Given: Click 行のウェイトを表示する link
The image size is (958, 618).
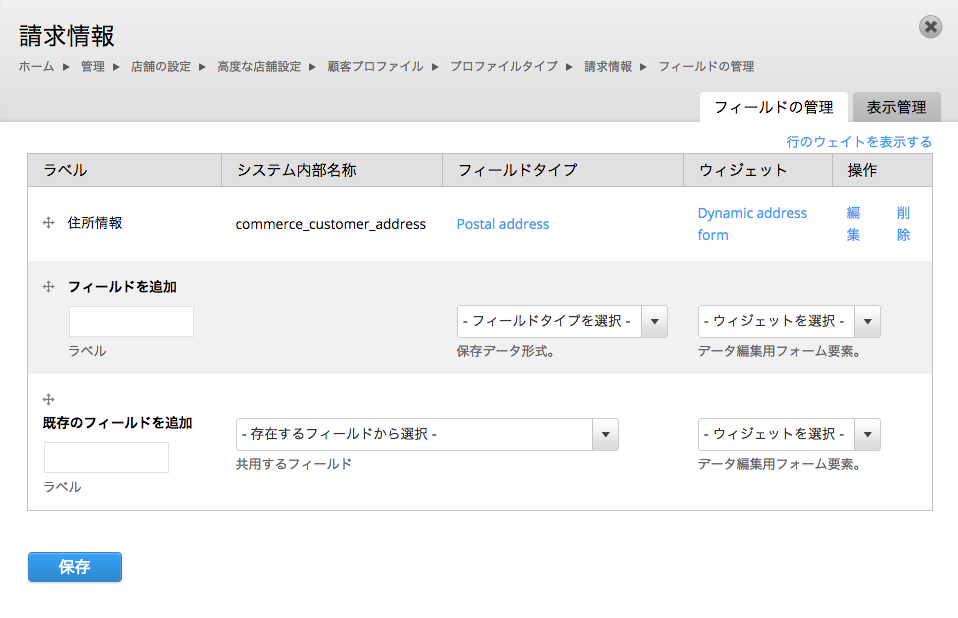Looking at the screenshot, I should pyautogui.click(x=860, y=141).
